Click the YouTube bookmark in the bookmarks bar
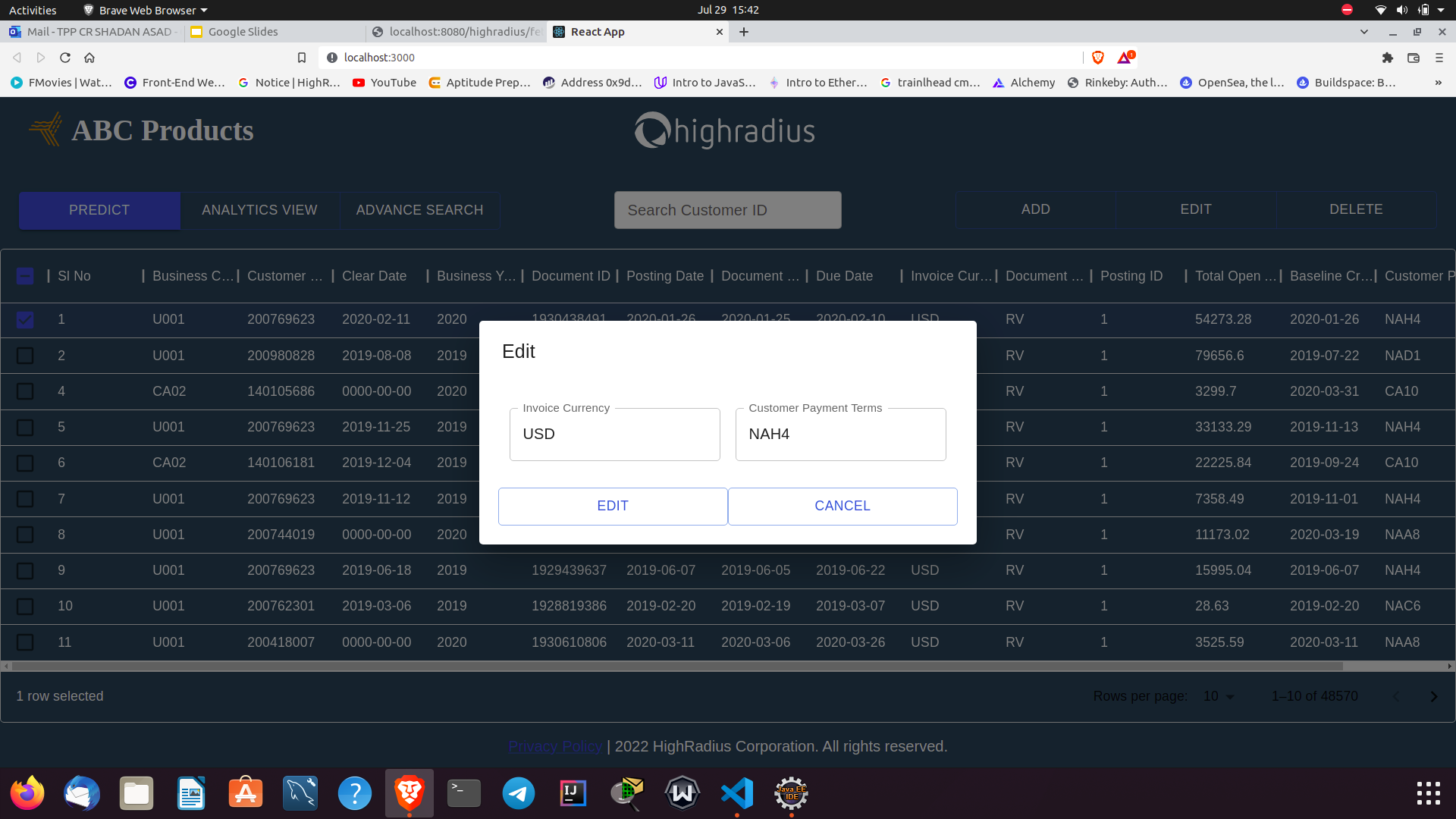This screenshot has width=1456, height=819. pyautogui.click(x=384, y=83)
